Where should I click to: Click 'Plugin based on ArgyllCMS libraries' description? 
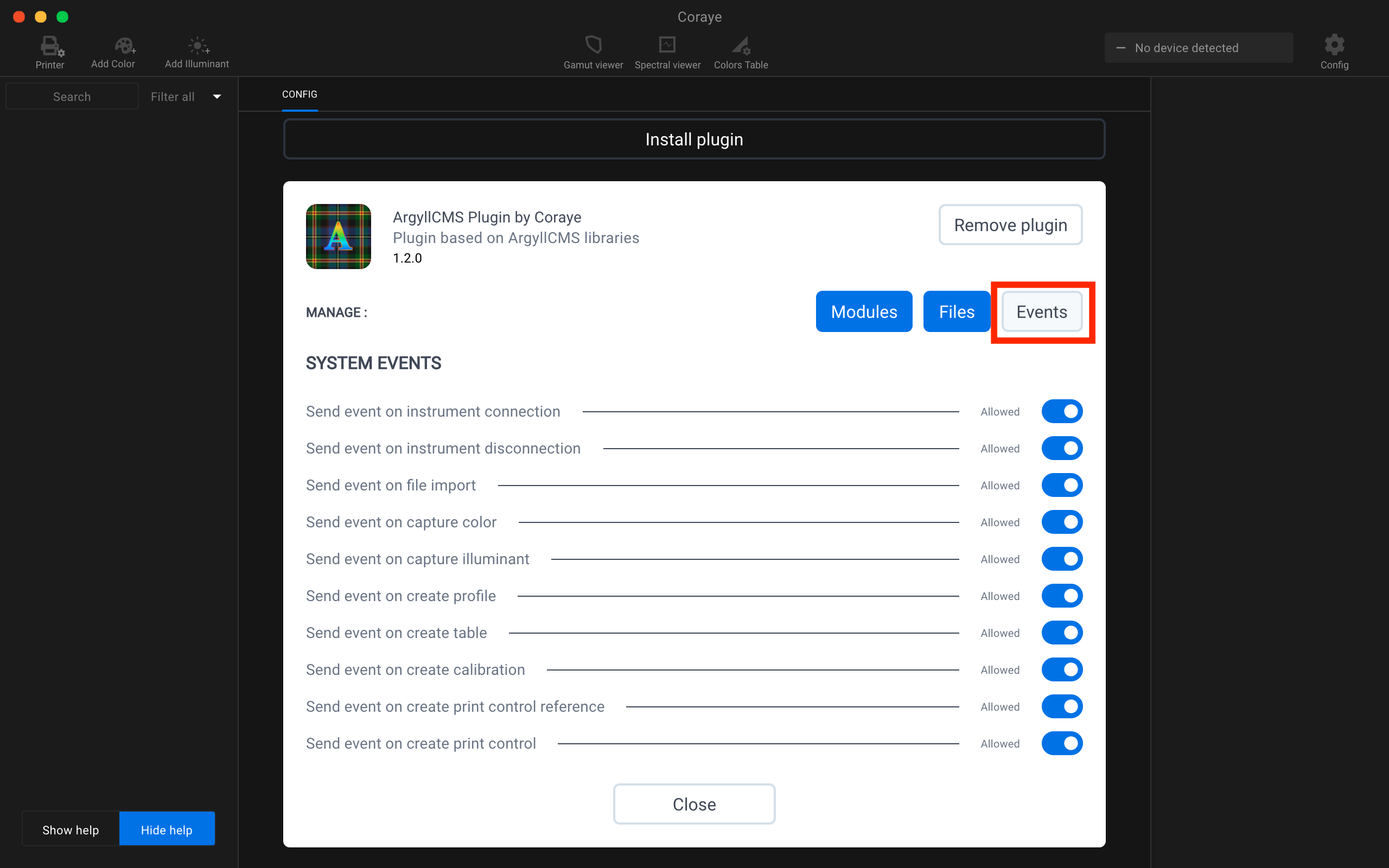pyautogui.click(x=515, y=238)
